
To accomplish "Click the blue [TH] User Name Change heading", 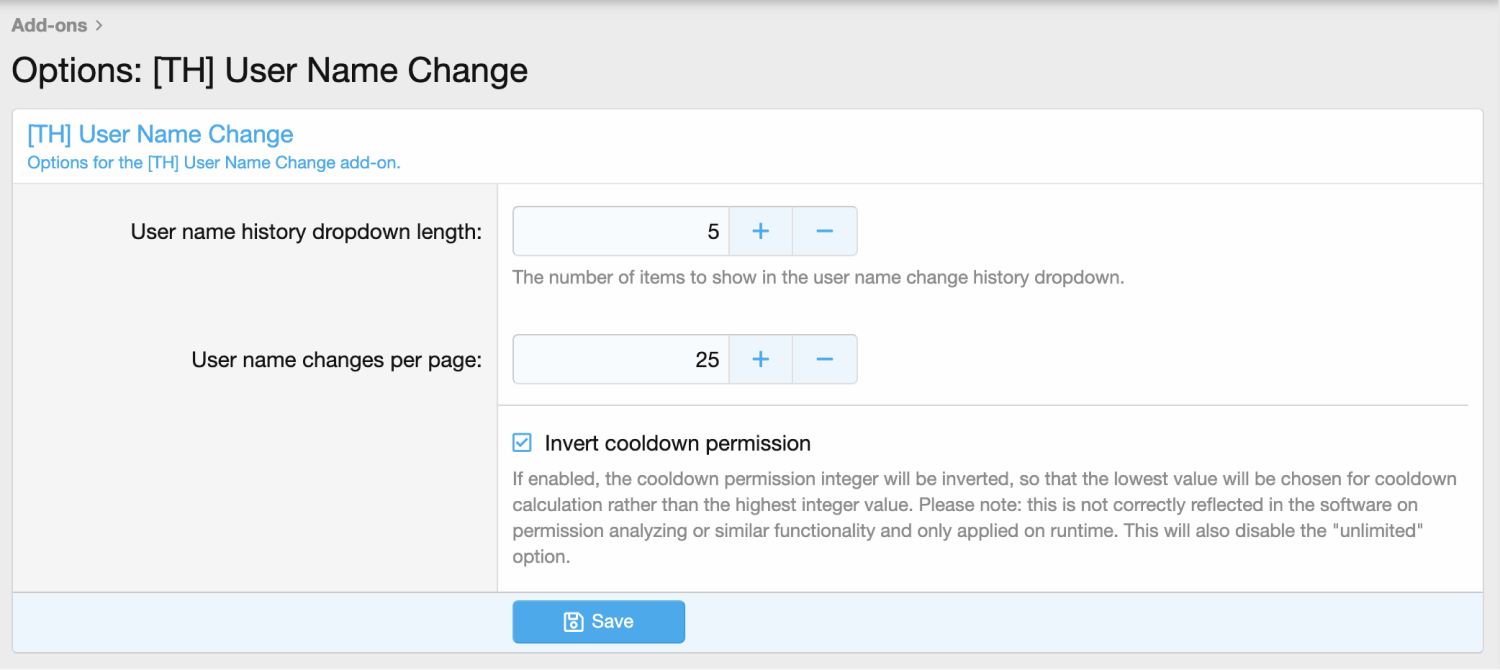I will tap(160, 134).
